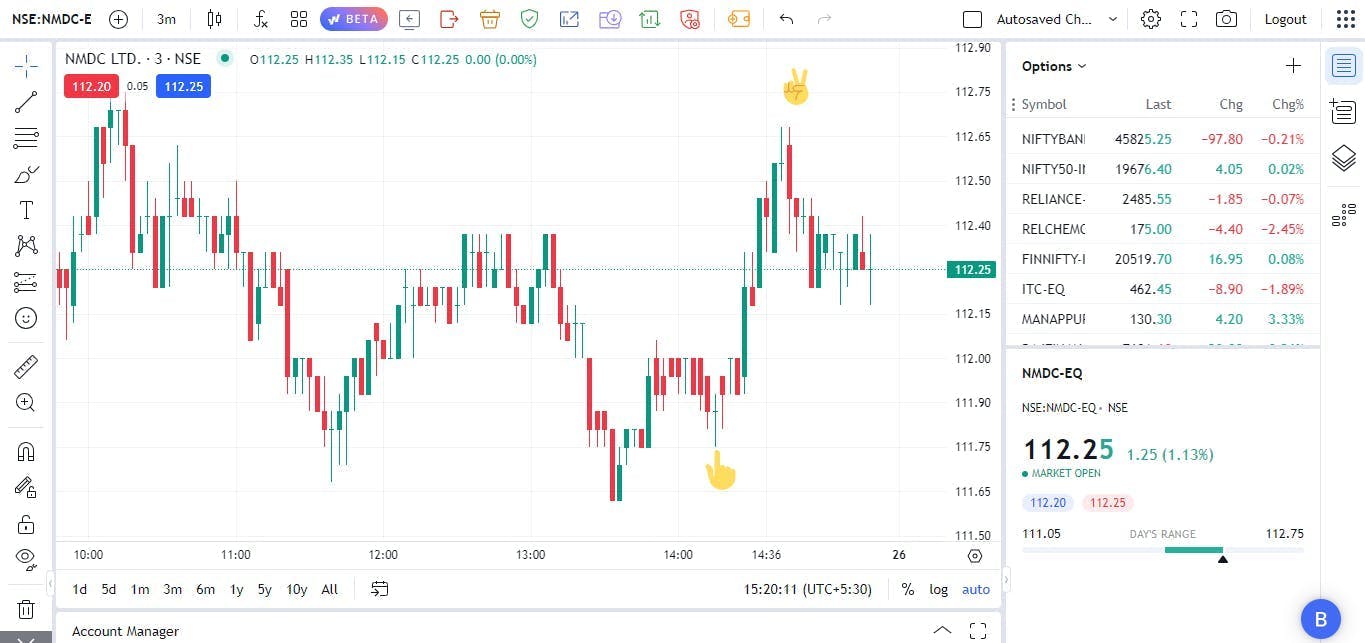The height and width of the screenshot is (643, 1365).
Task: Add a symbol to the watchlist
Action: pos(1293,66)
